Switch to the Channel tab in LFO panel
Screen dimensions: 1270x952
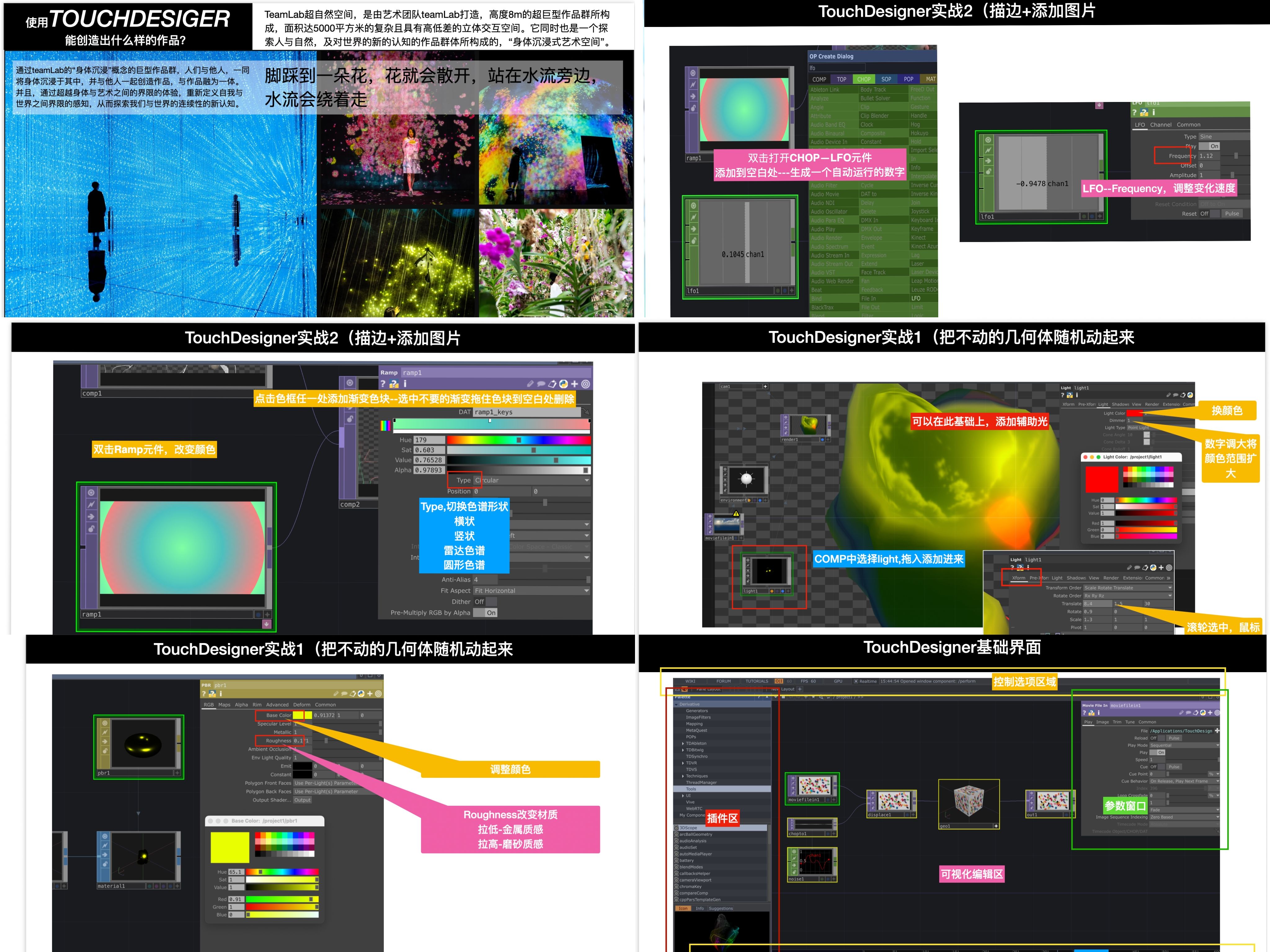click(1161, 125)
